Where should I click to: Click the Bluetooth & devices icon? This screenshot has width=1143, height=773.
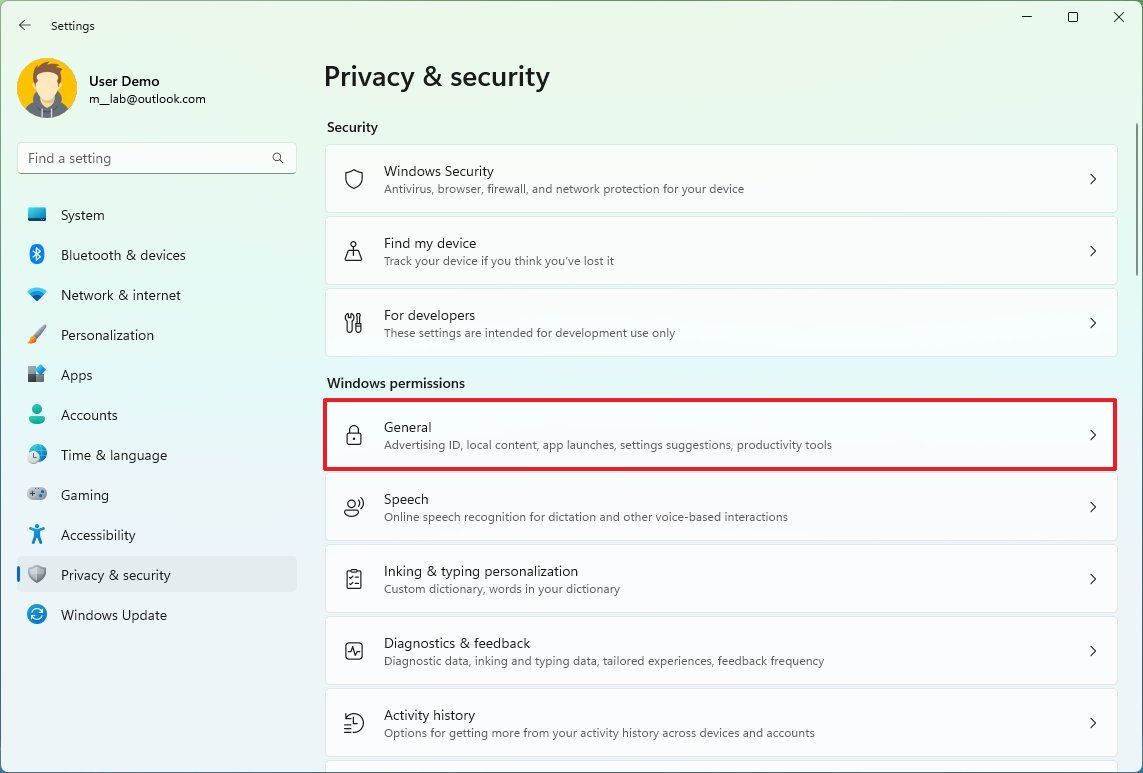37,255
